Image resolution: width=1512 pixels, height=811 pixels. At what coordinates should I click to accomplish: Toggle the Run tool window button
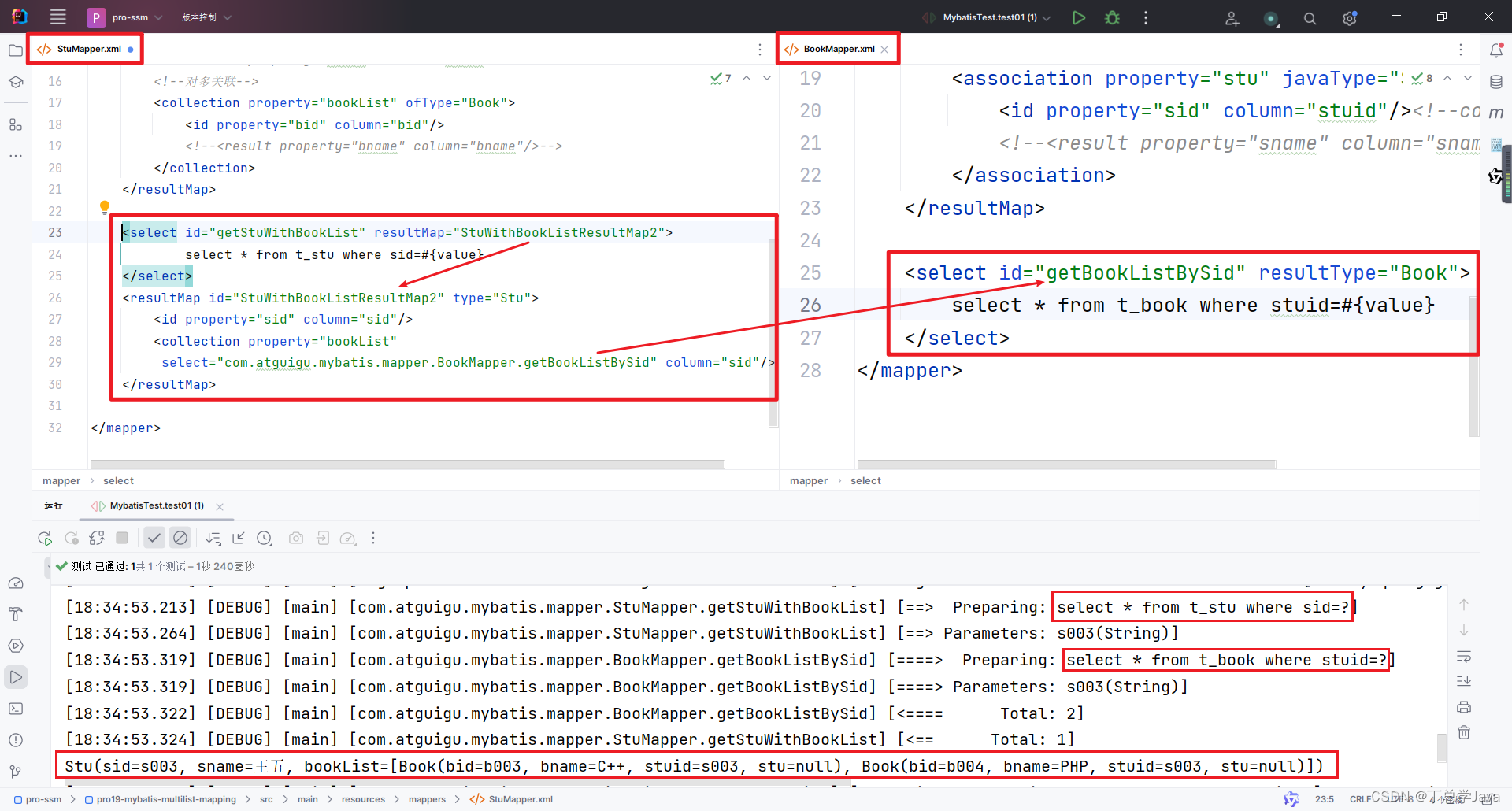tap(16, 677)
